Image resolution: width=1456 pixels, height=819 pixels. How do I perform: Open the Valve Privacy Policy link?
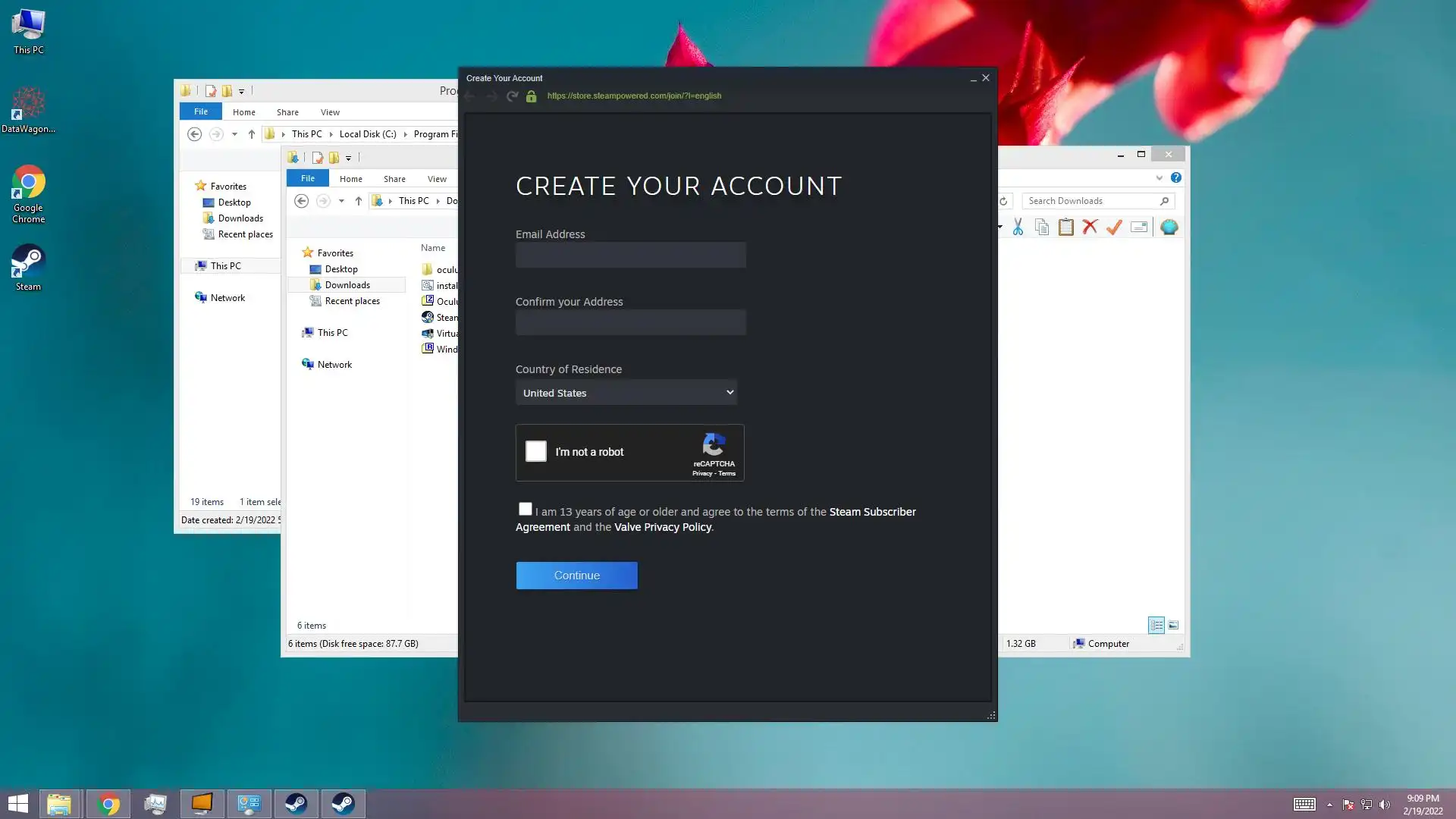(x=662, y=527)
